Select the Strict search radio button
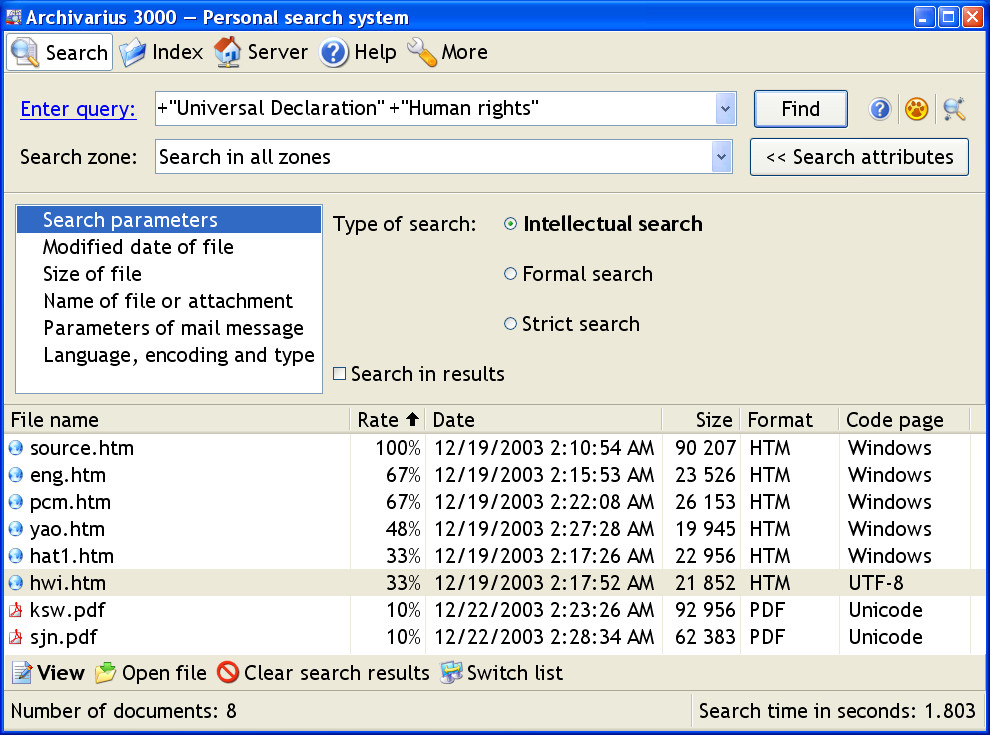Image resolution: width=990 pixels, height=735 pixels. [510, 324]
